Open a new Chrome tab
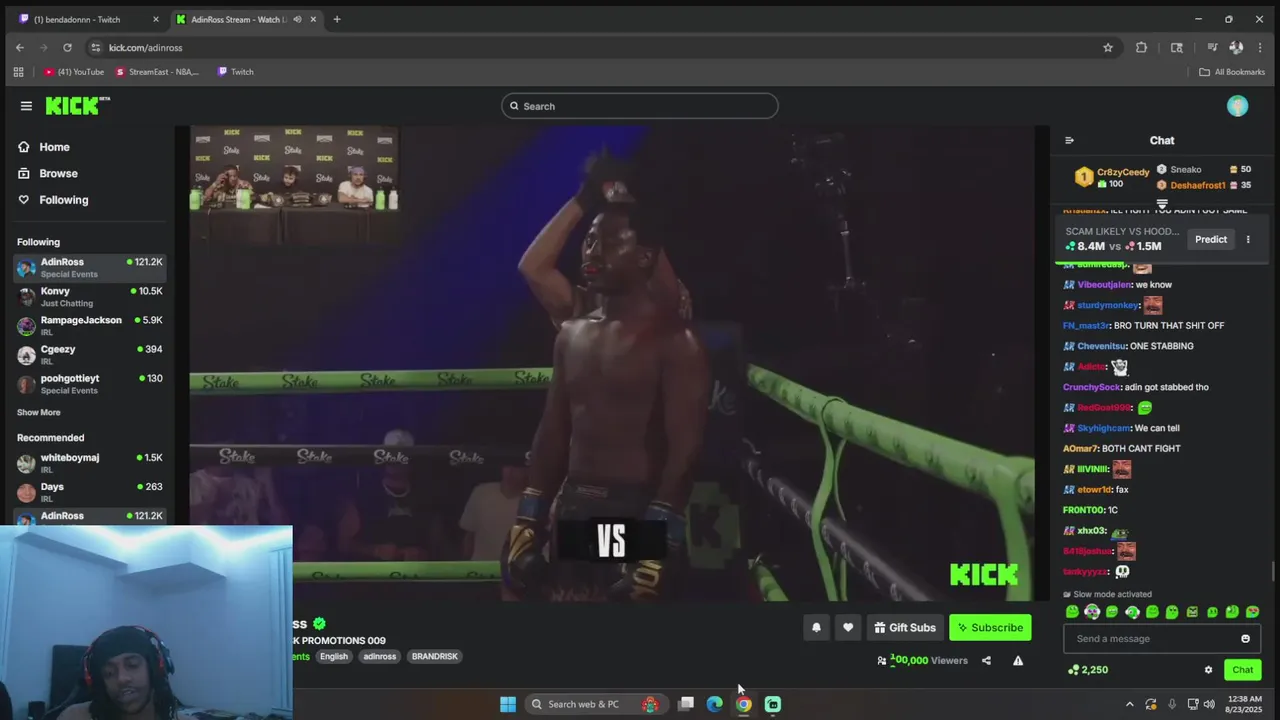The width and height of the screenshot is (1280, 720). (x=337, y=19)
